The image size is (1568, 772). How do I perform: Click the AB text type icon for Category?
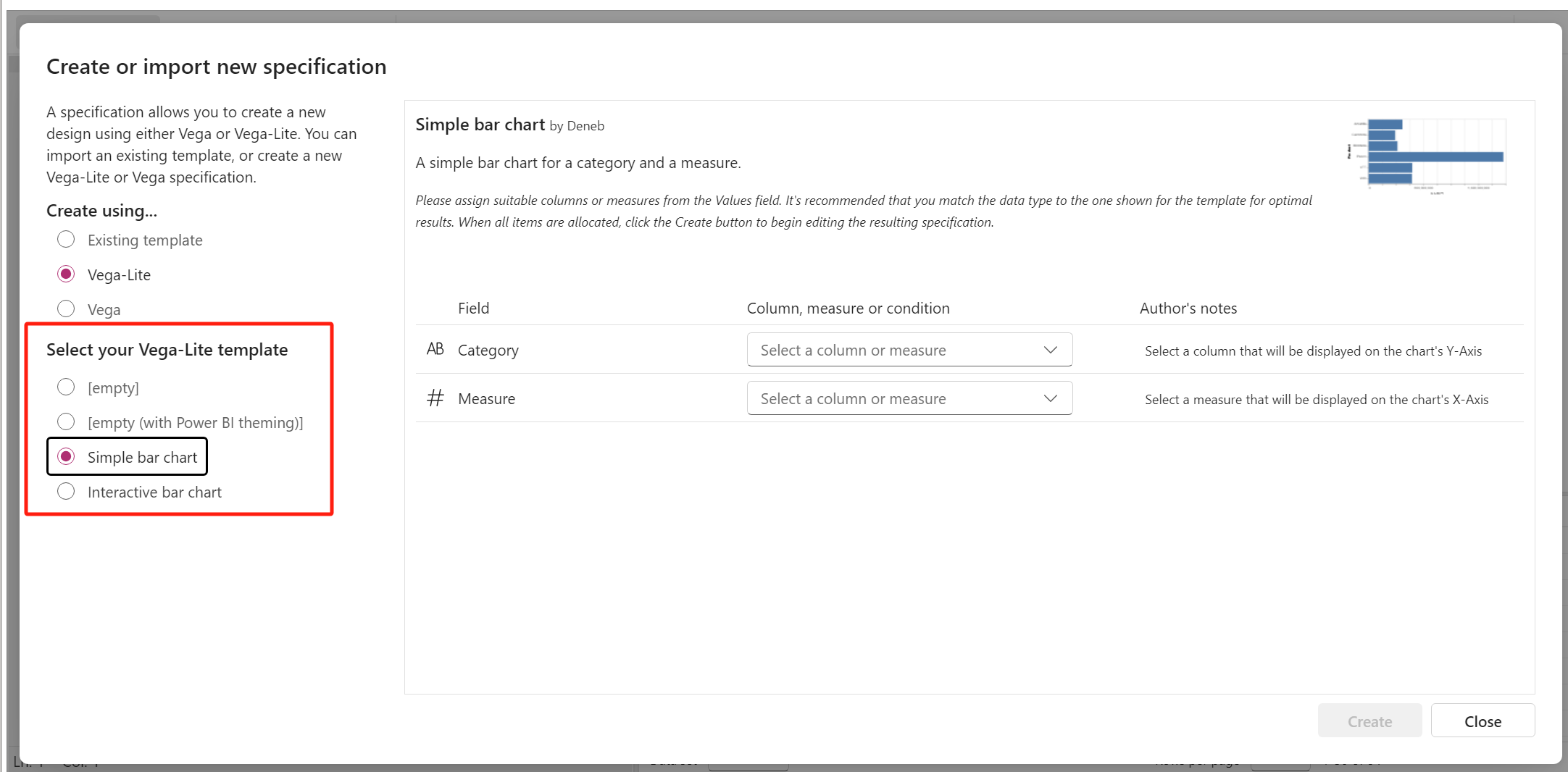(435, 350)
